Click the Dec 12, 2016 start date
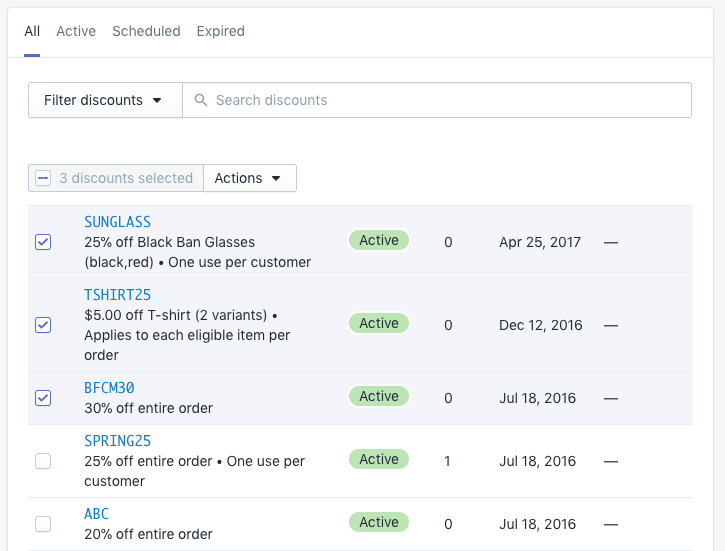Viewport: 725px width, 551px height. tap(541, 325)
